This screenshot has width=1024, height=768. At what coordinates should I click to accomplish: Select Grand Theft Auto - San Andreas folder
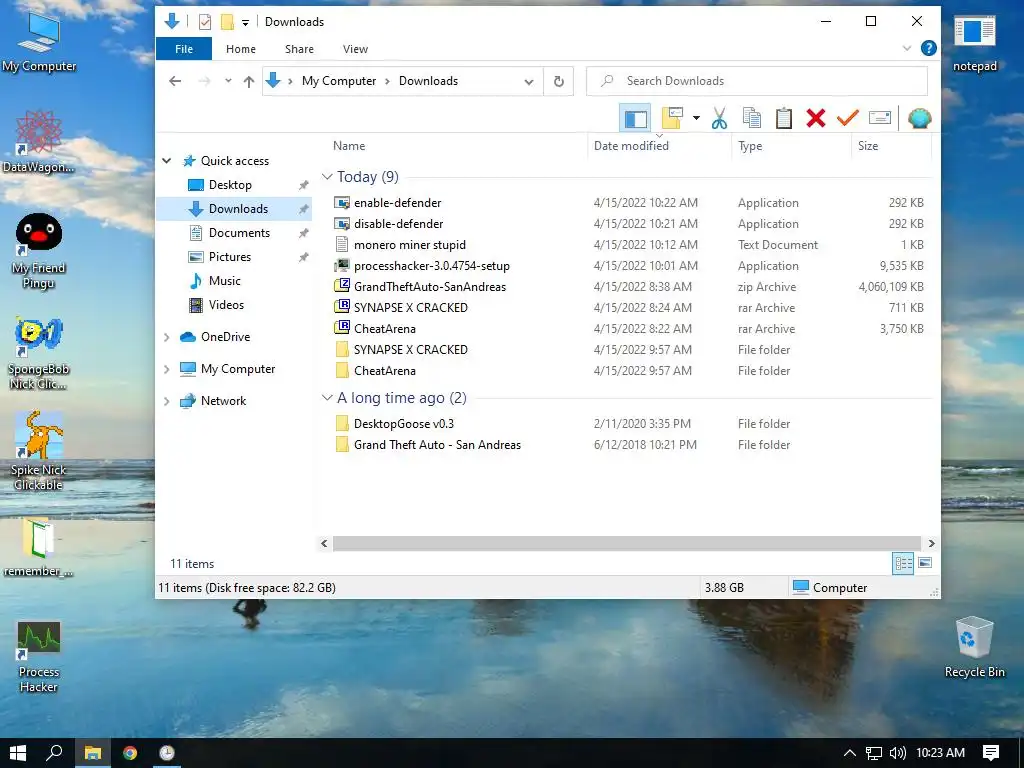click(x=438, y=445)
